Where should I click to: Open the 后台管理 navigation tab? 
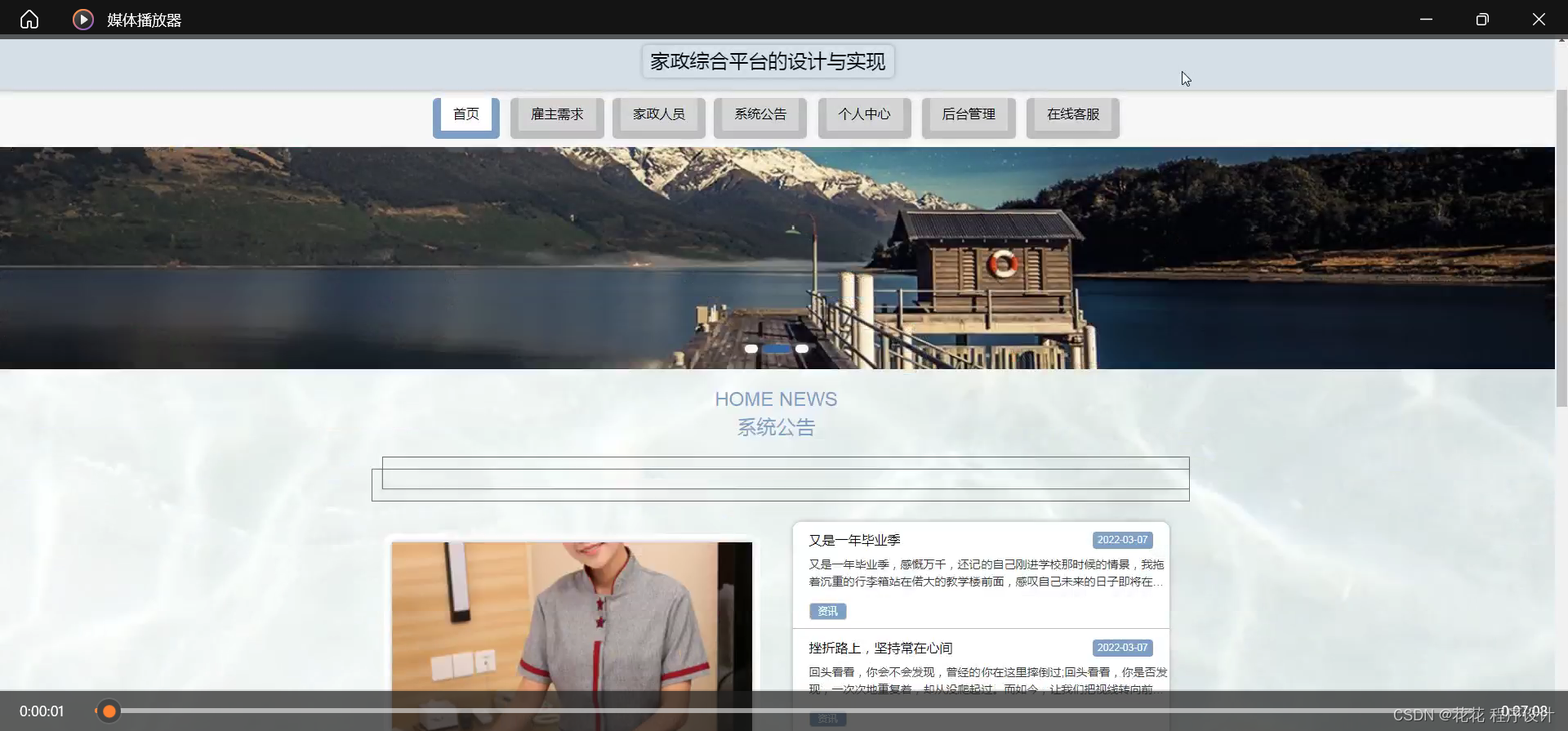point(969,117)
